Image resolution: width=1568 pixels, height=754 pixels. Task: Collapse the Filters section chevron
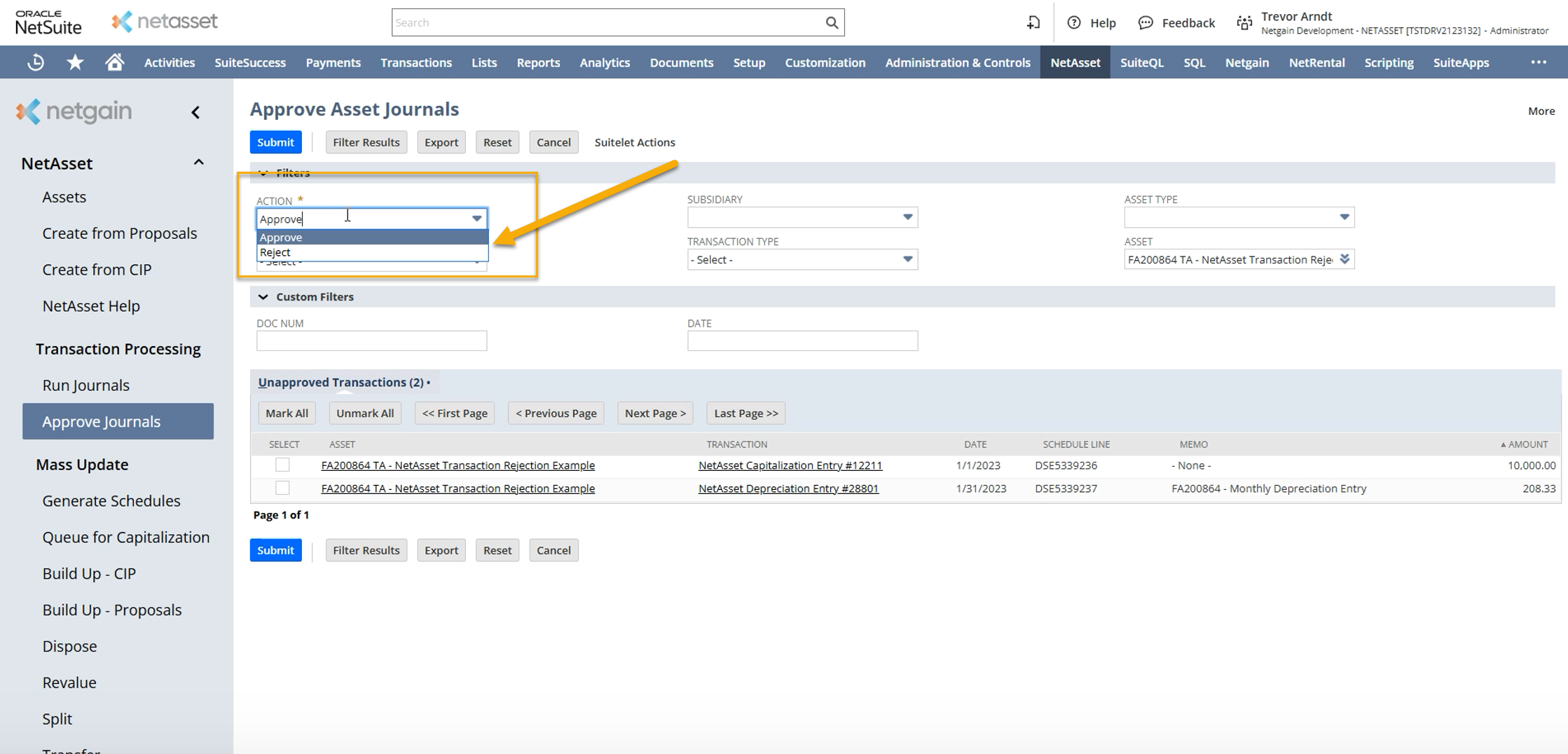pyautogui.click(x=263, y=172)
